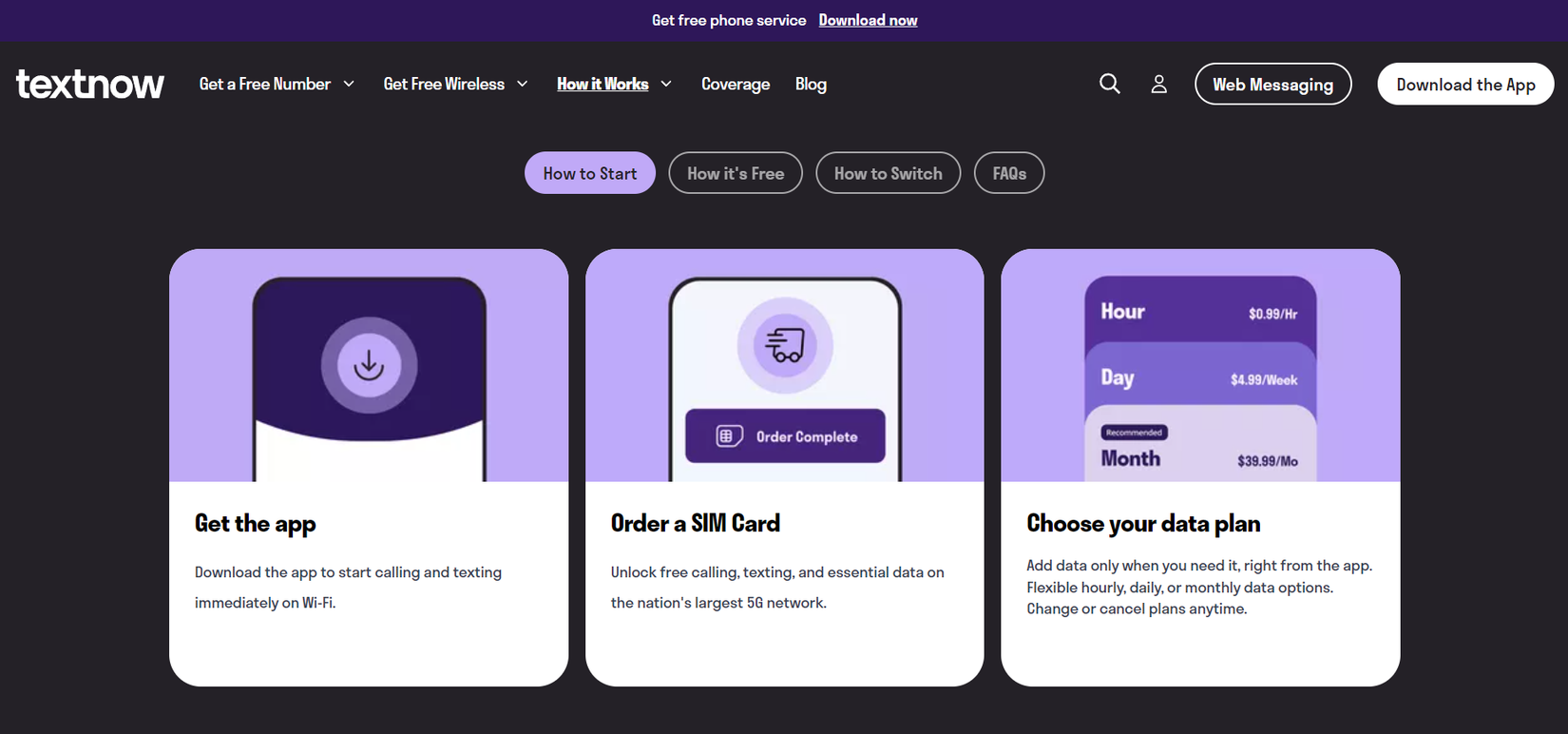Open the Blog link
Screen dimensions: 1568x734
(x=811, y=84)
